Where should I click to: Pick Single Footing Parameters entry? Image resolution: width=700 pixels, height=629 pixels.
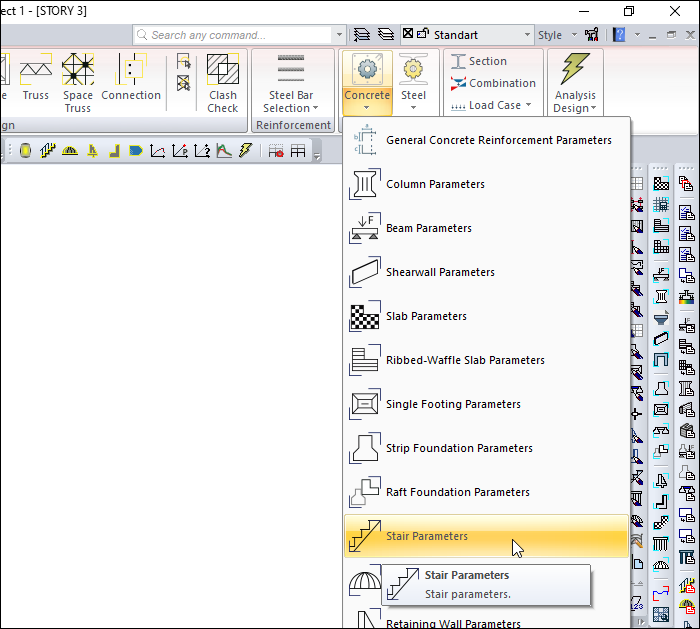(453, 404)
